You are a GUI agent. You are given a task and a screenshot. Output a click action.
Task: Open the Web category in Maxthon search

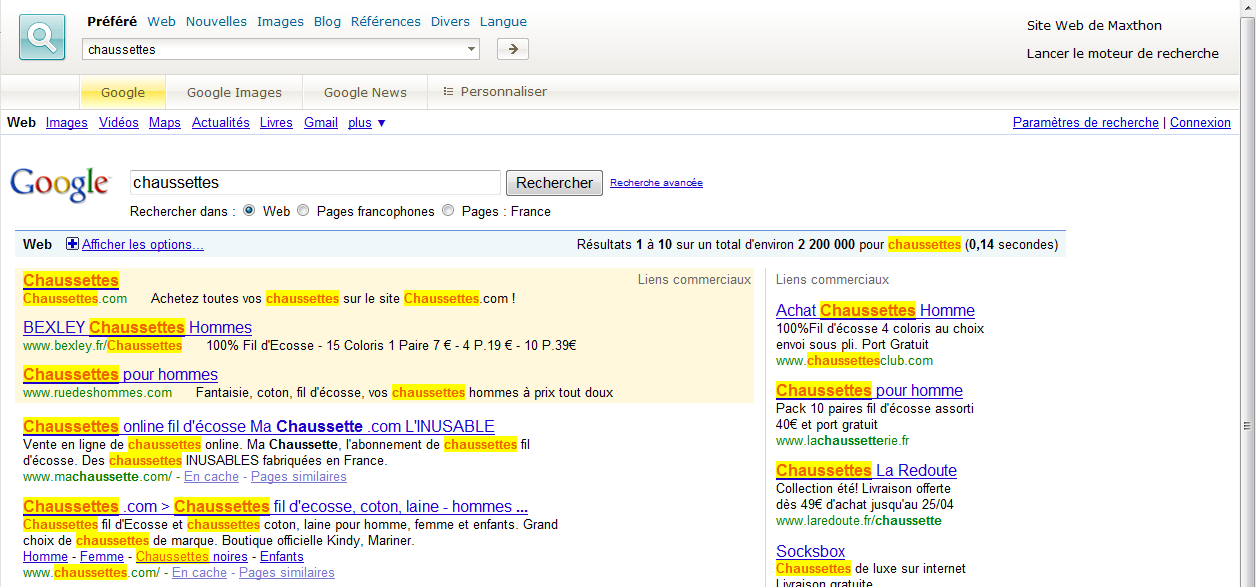(x=161, y=21)
